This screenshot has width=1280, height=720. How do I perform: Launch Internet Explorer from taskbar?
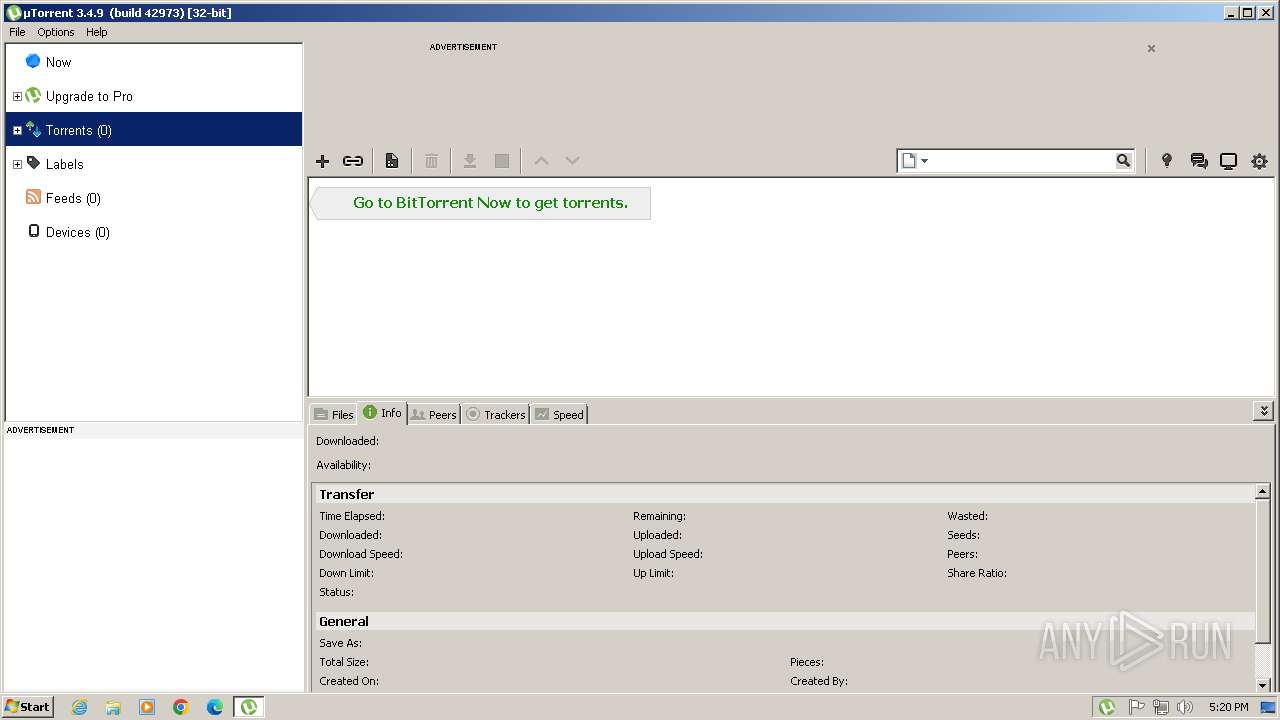pos(79,707)
